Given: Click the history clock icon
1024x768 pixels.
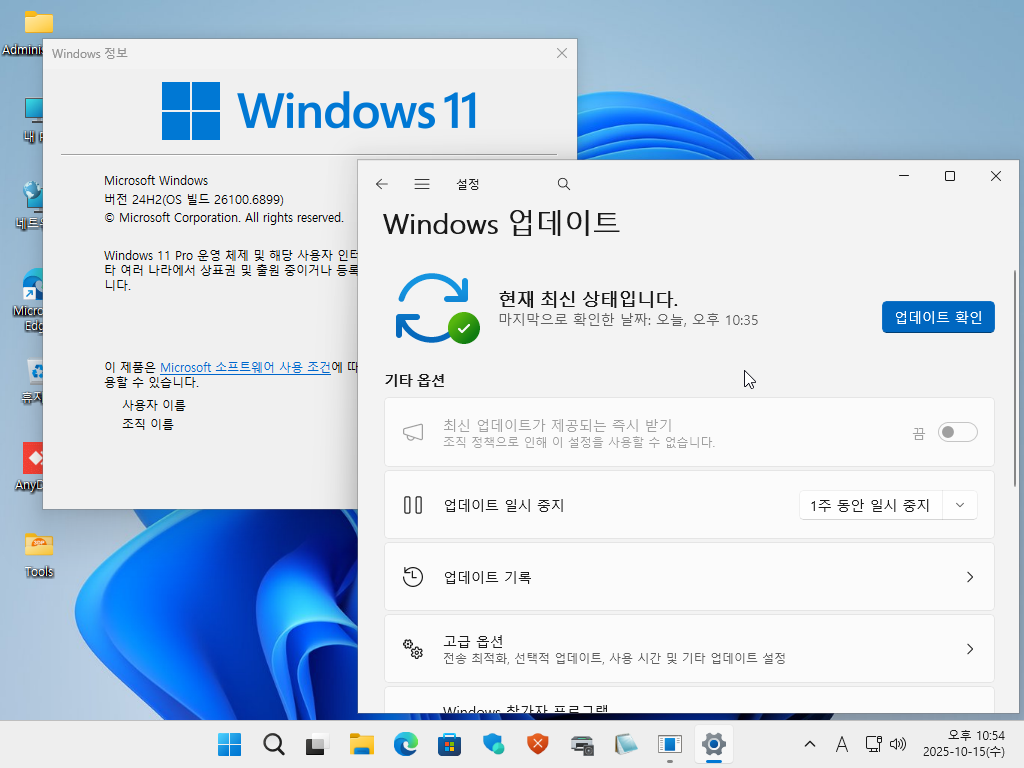Looking at the screenshot, I should pyautogui.click(x=413, y=577).
